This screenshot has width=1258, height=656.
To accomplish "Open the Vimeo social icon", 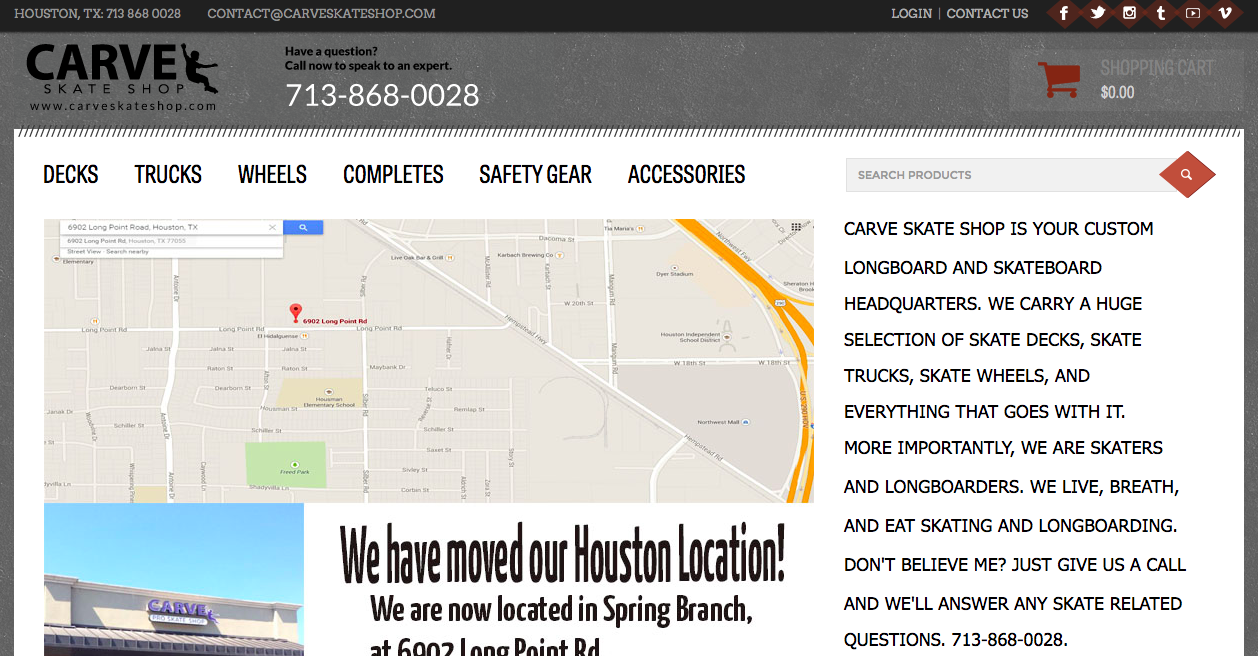I will [x=1225, y=13].
